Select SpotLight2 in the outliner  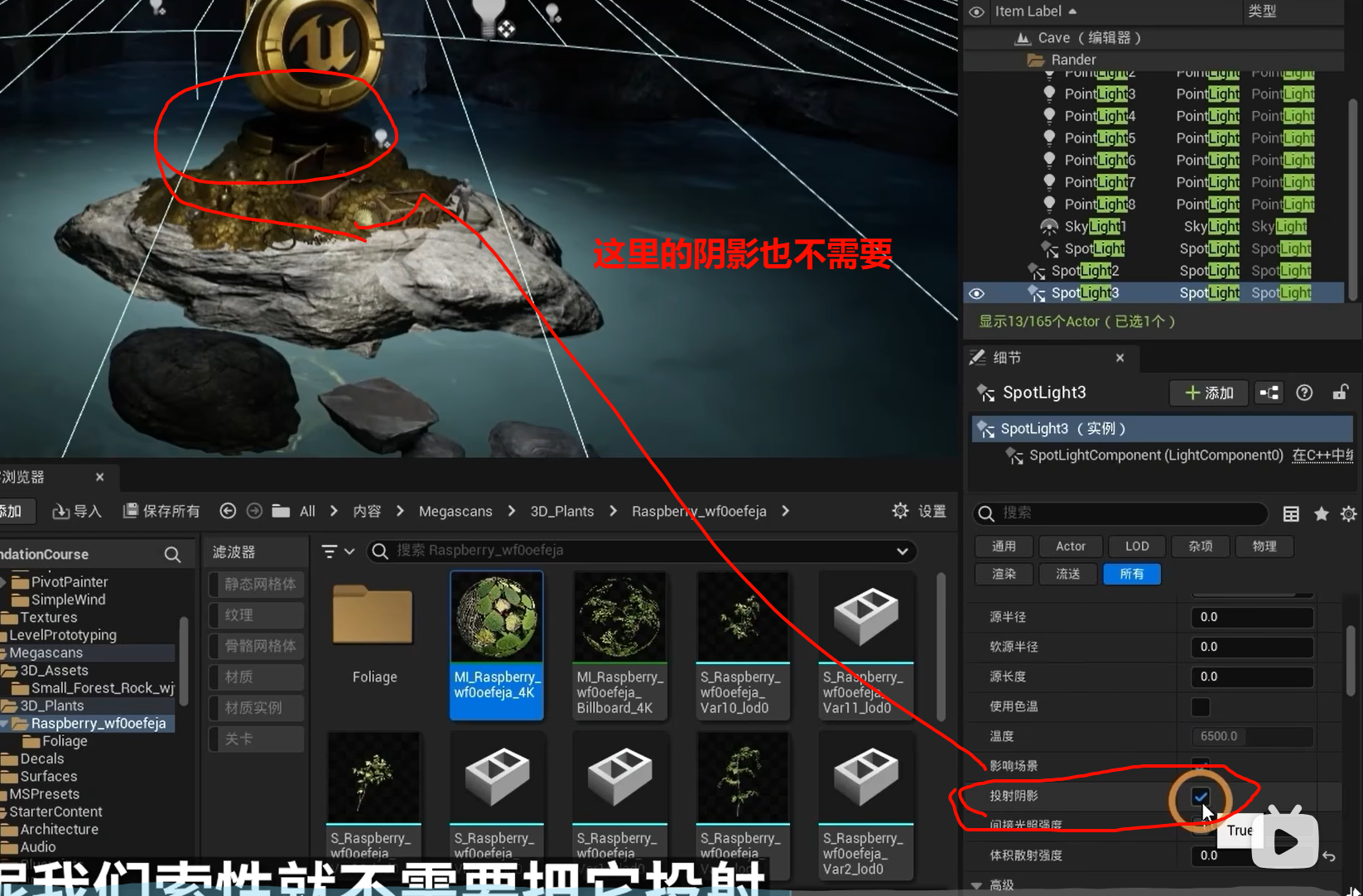click(x=1153, y=271)
